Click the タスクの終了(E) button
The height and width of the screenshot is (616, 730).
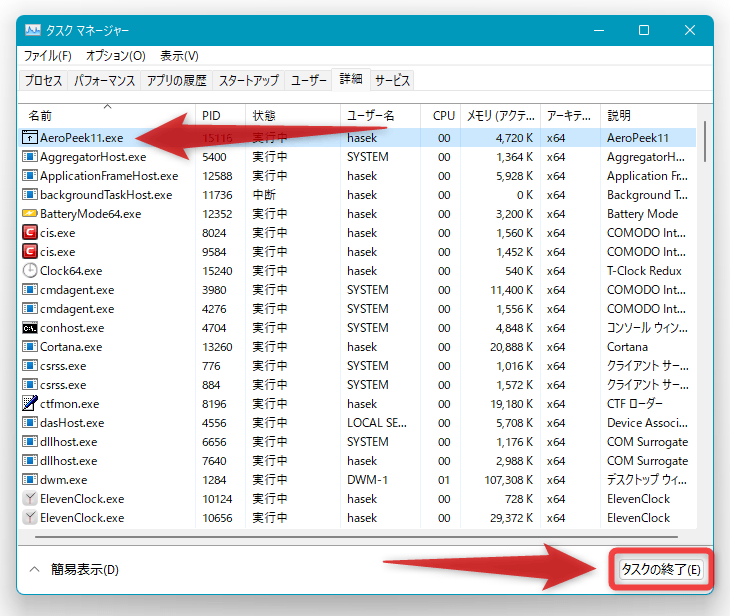tap(661, 569)
